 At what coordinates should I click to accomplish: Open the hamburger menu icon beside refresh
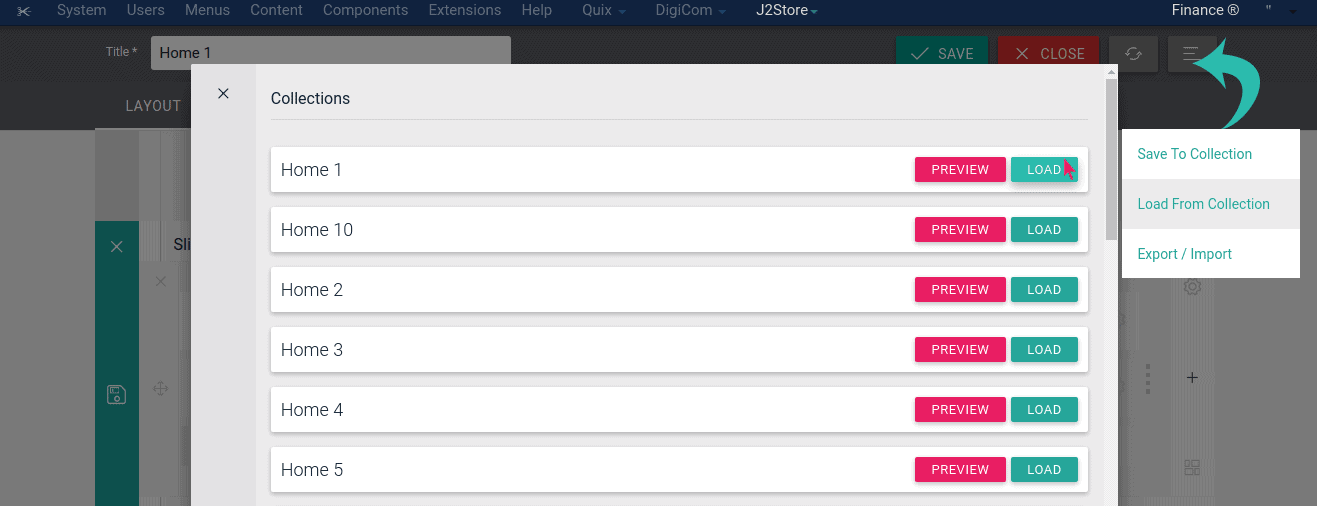pyautogui.click(x=1191, y=54)
